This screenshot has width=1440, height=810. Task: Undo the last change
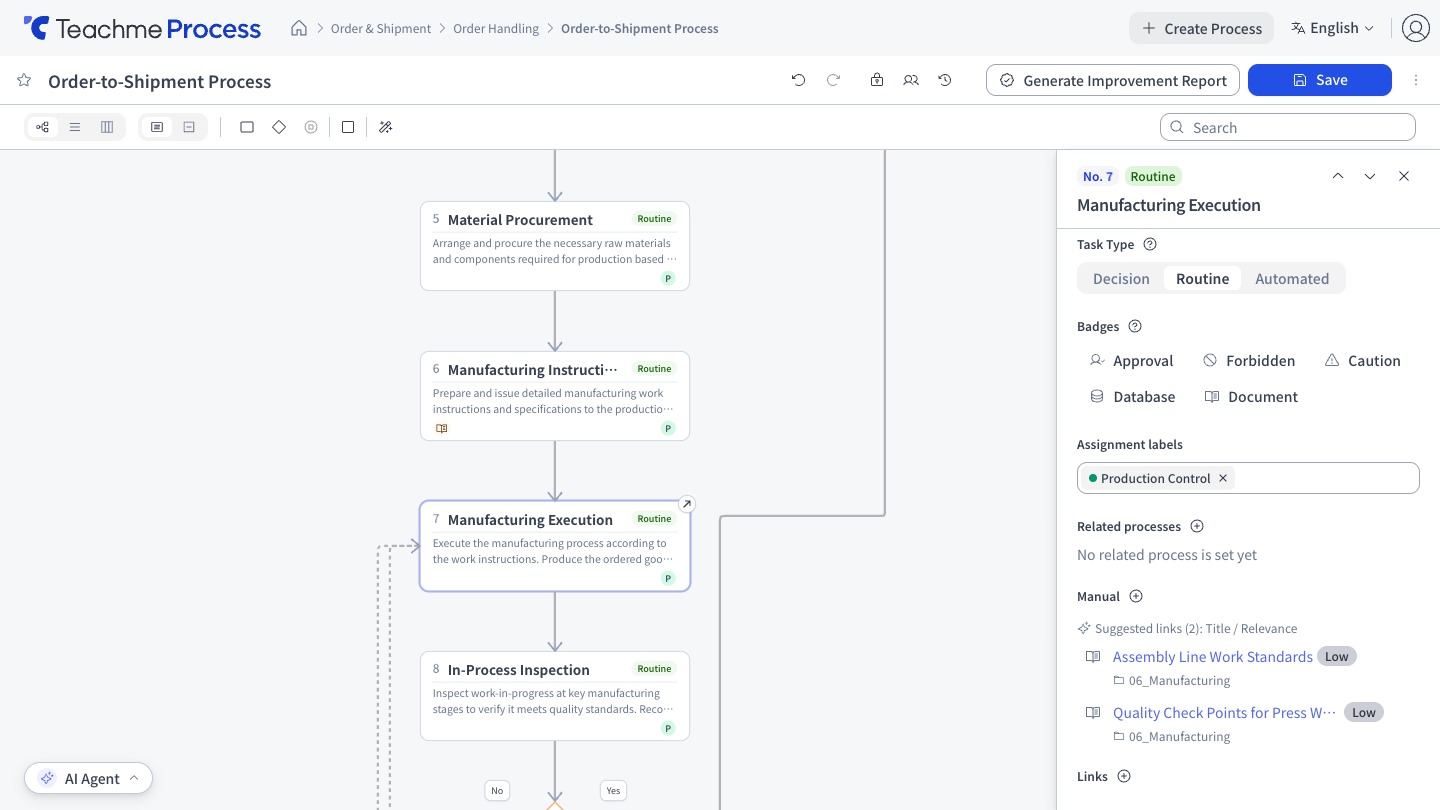tap(798, 80)
